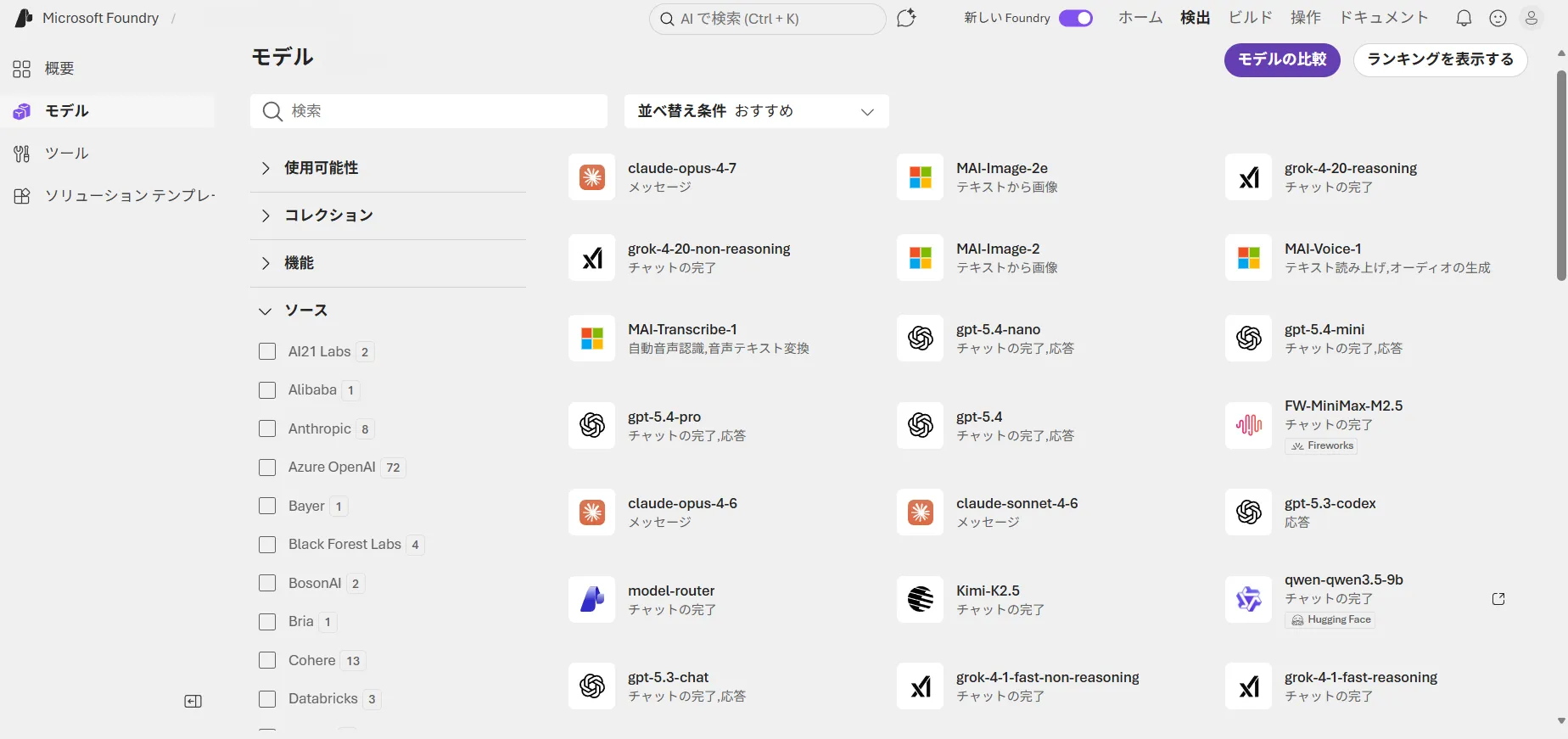Image resolution: width=1568 pixels, height=739 pixels.
Task: Click the qwen-qwen3.5-9b model icon
Action: pyautogui.click(x=1249, y=599)
